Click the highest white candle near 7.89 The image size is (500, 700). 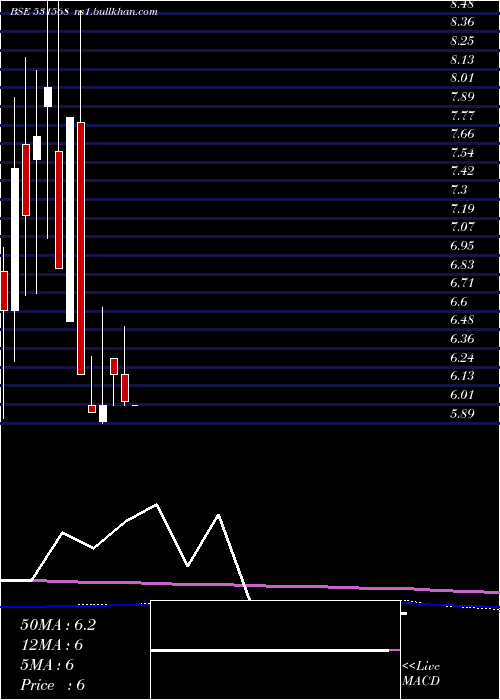pyautogui.click(x=48, y=97)
